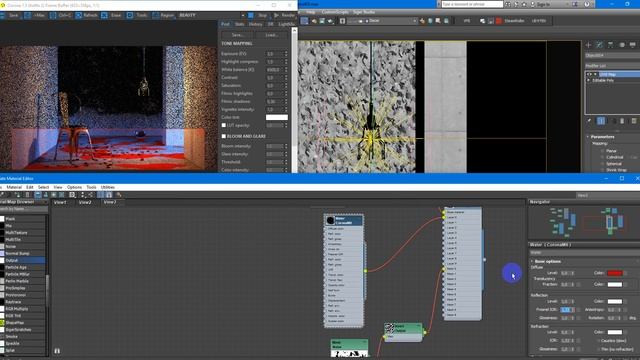The image size is (640, 360).
Task: Select Output map in browser list
Action: 23,260
